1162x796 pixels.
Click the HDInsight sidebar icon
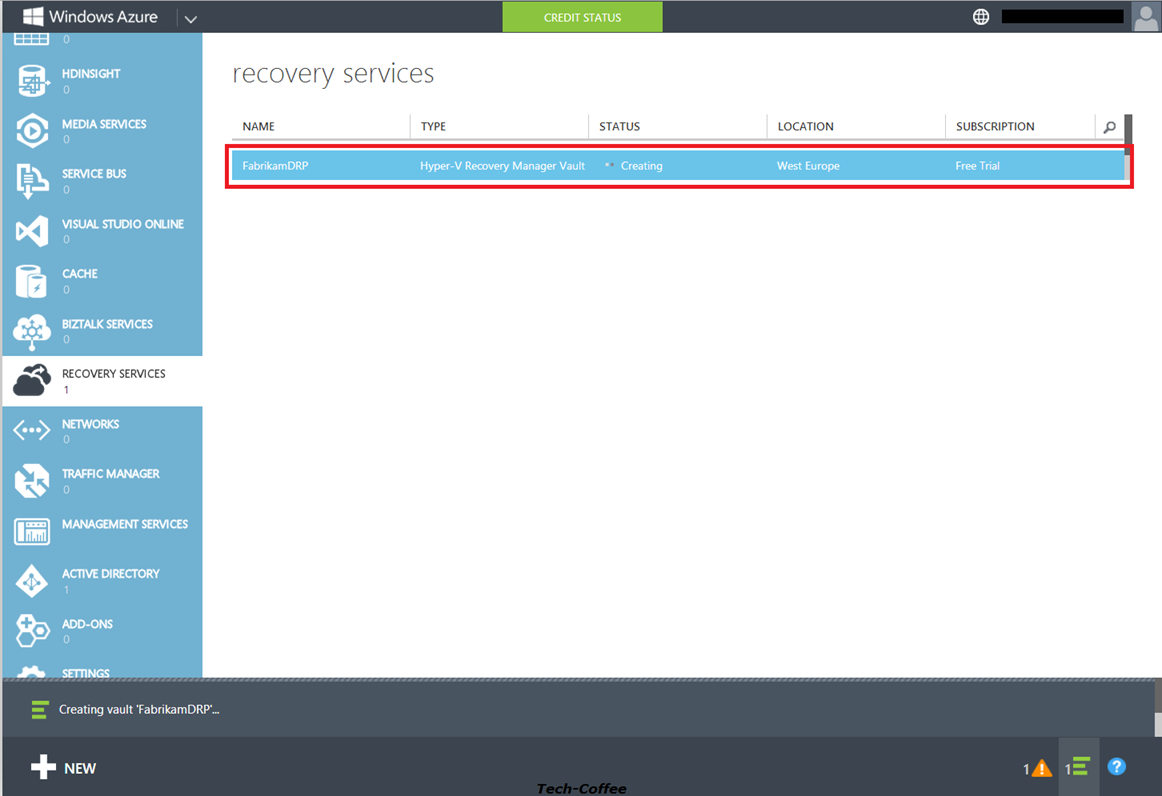pyautogui.click(x=32, y=82)
